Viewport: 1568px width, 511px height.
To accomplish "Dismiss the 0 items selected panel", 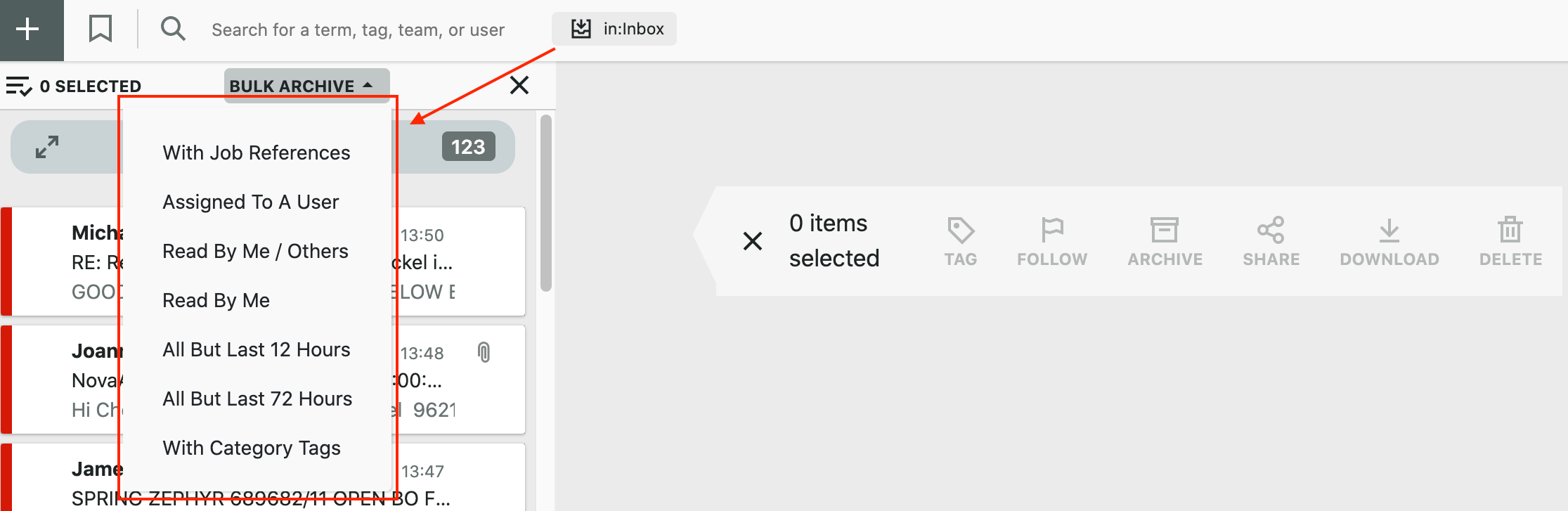I will tap(753, 241).
